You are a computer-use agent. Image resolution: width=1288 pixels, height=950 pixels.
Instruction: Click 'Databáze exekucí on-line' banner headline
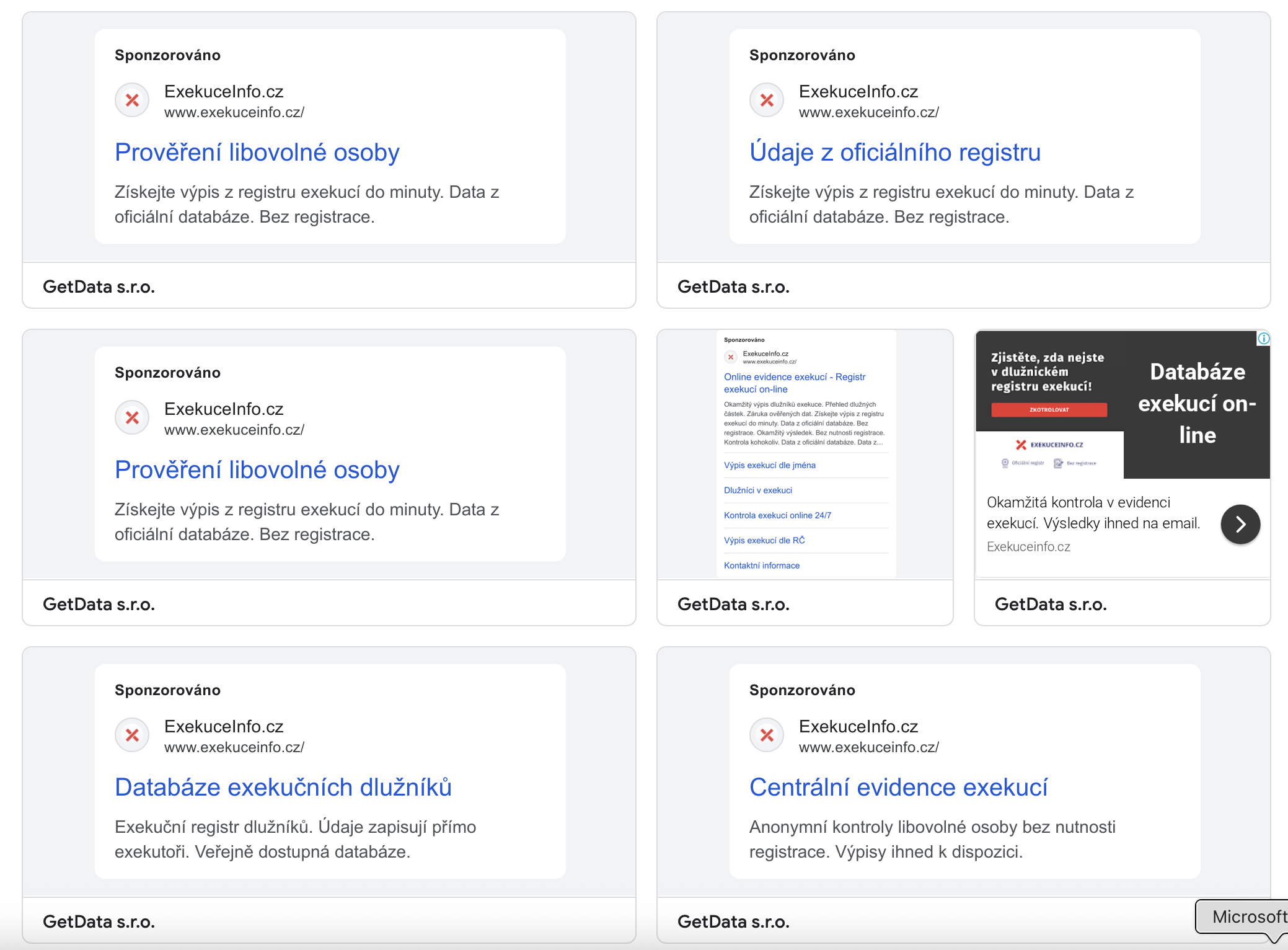[x=1198, y=404]
